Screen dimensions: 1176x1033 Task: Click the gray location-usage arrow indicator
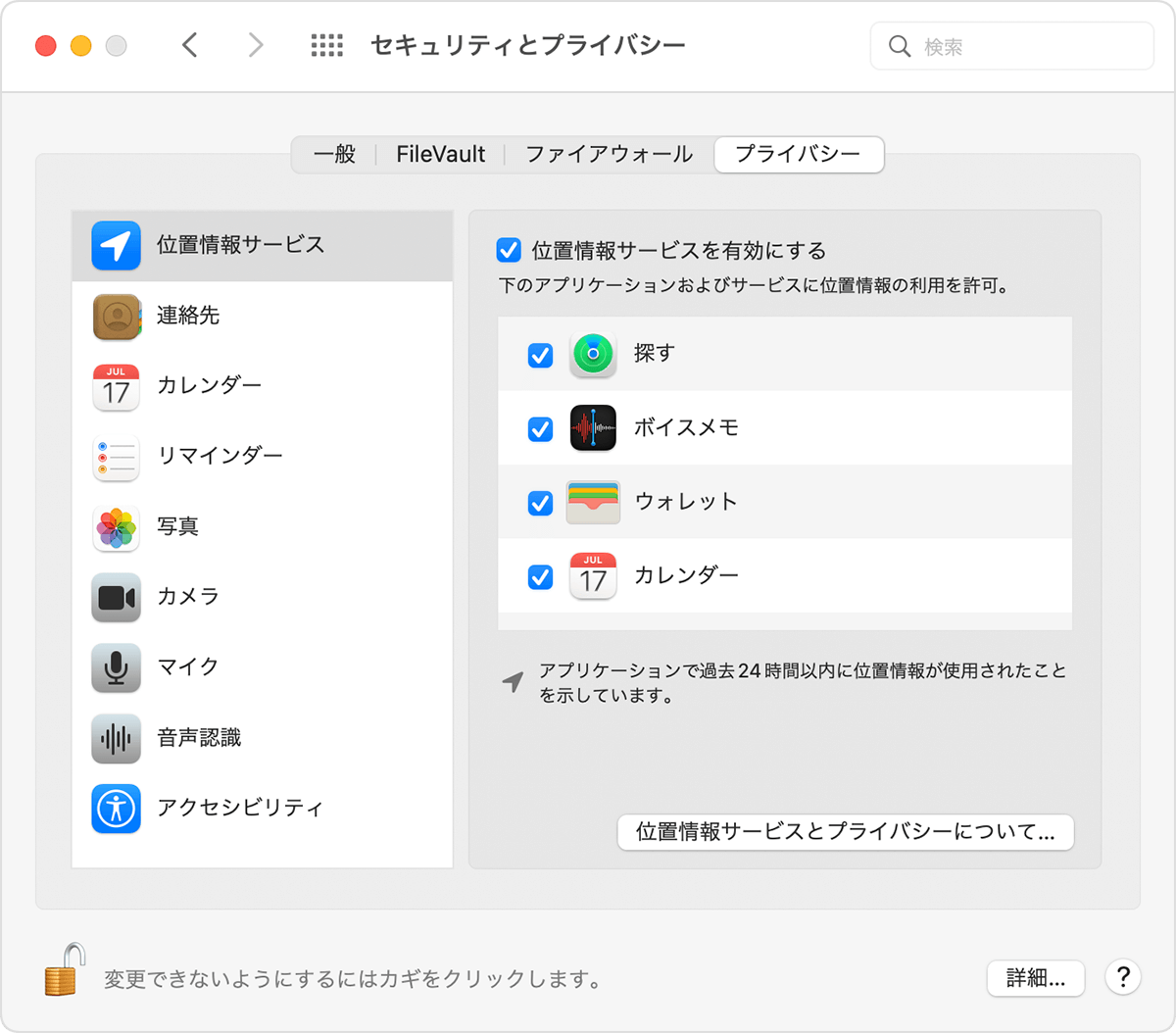513,681
